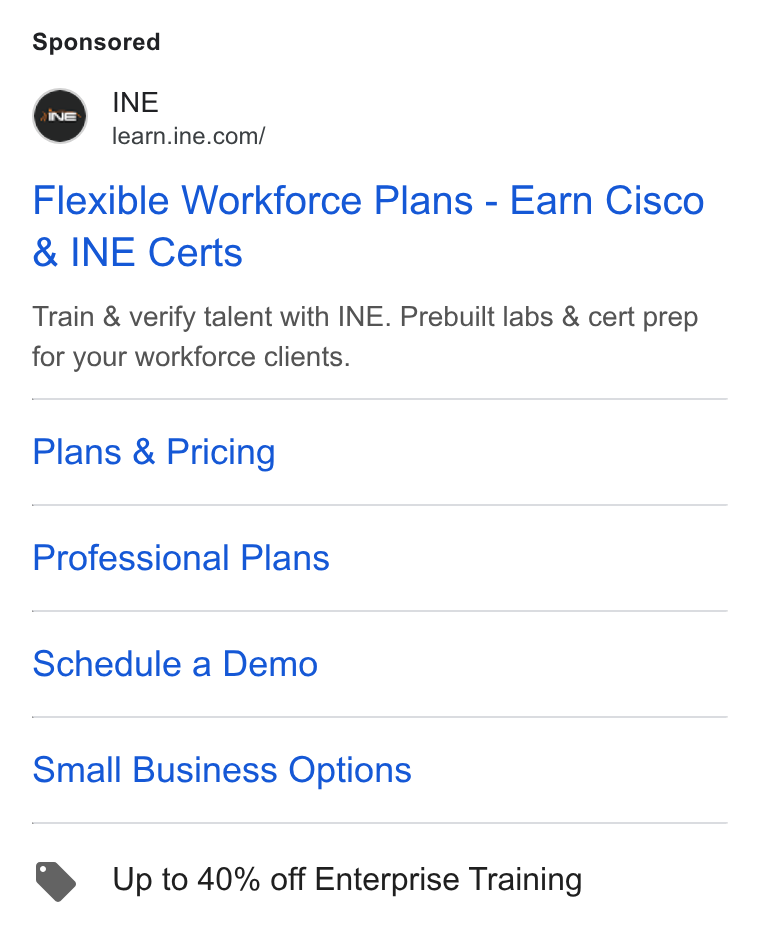Click 'for your workforce clients.' description line
Viewport: 760px width, 940px height.
tap(191, 357)
